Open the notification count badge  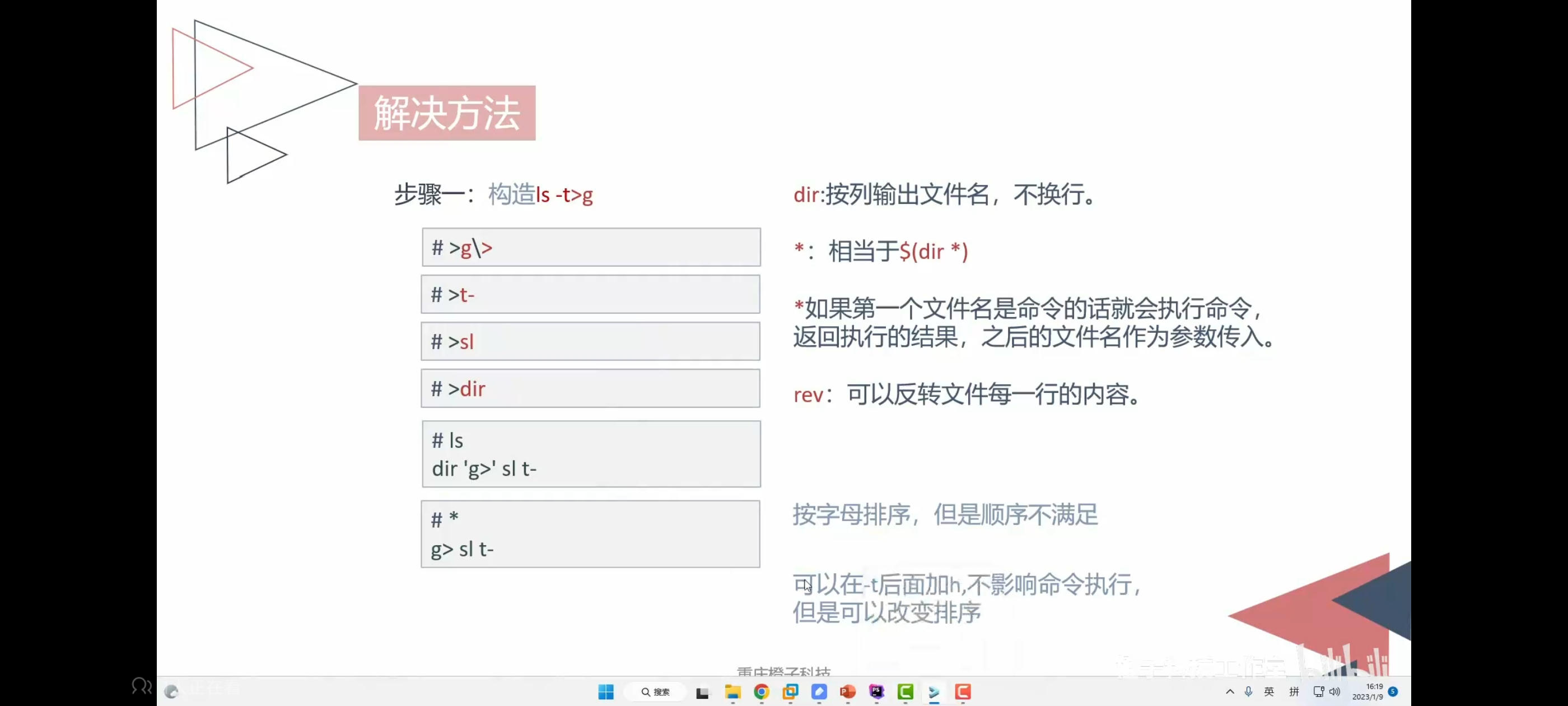[1393, 691]
